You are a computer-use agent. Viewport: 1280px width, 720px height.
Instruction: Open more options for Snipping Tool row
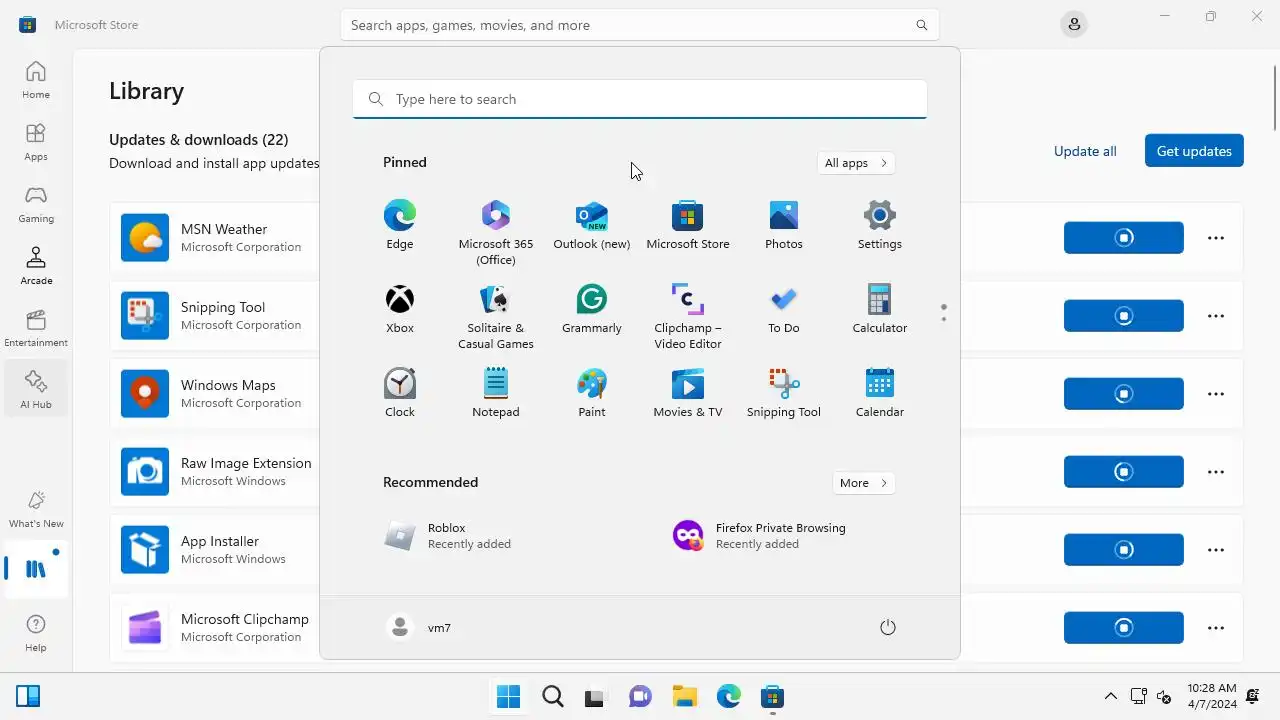click(x=1216, y=316)
